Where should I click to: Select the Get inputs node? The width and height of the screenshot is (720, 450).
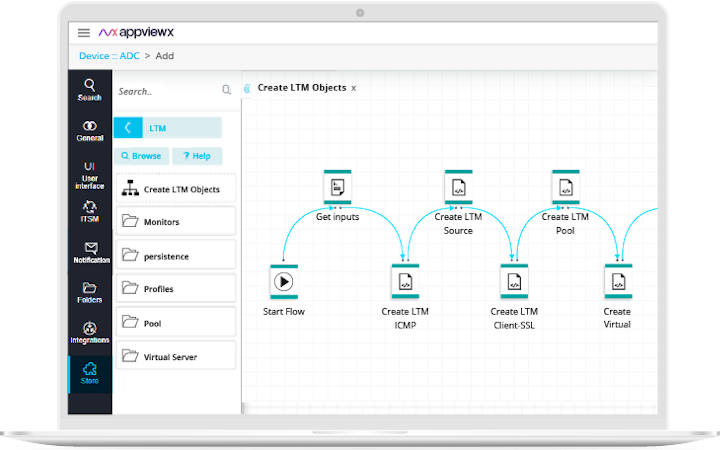(x=338, y=187)
